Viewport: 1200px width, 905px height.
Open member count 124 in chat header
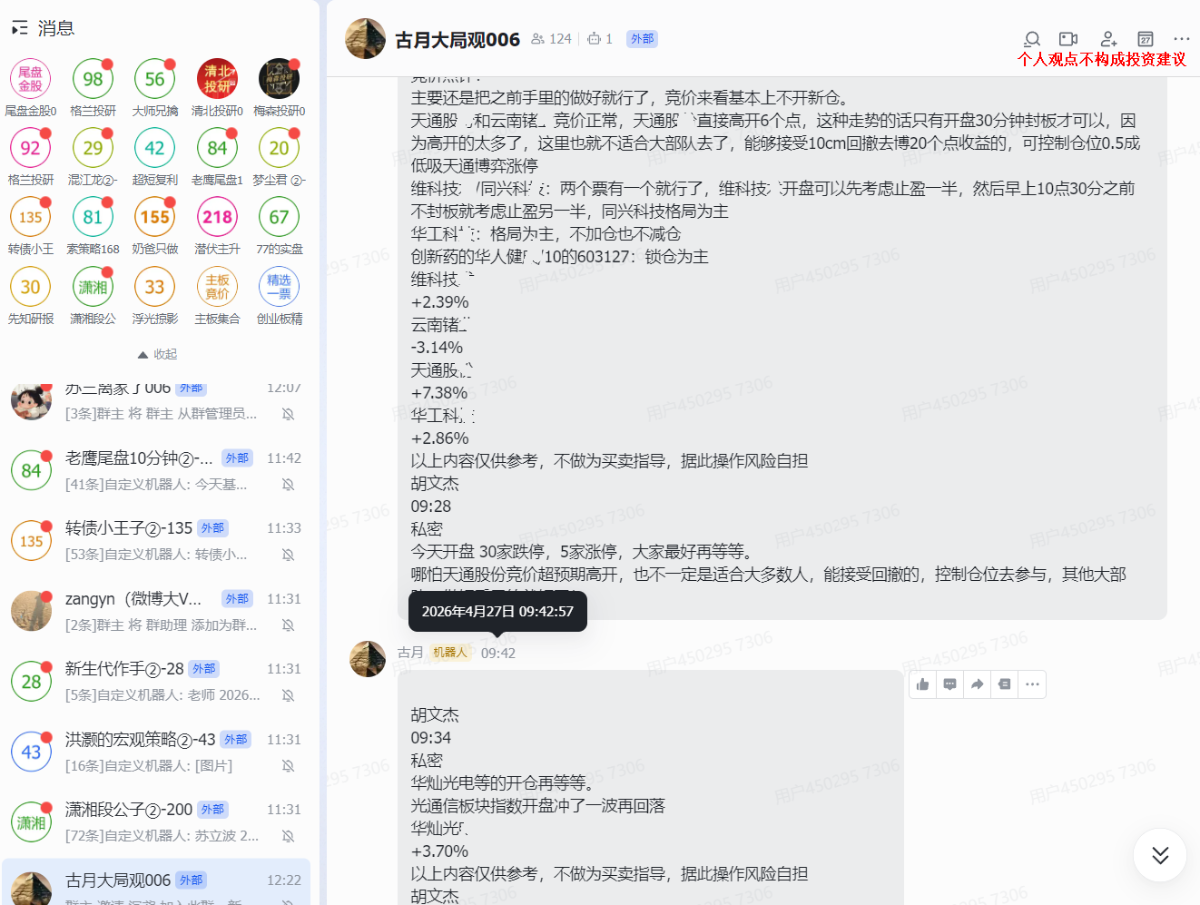coord(551,39)
